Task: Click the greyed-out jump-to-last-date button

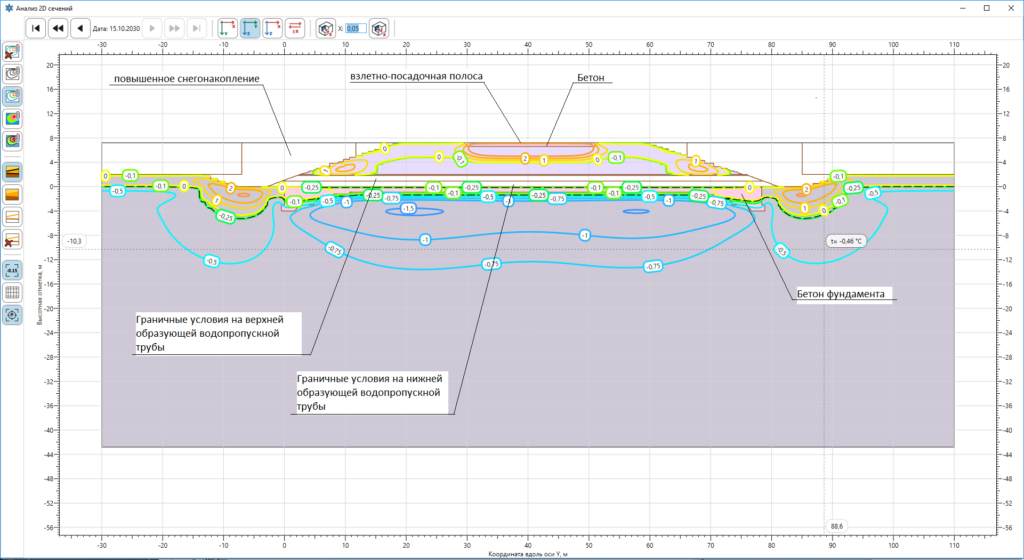Action: [x=197, y=28]
